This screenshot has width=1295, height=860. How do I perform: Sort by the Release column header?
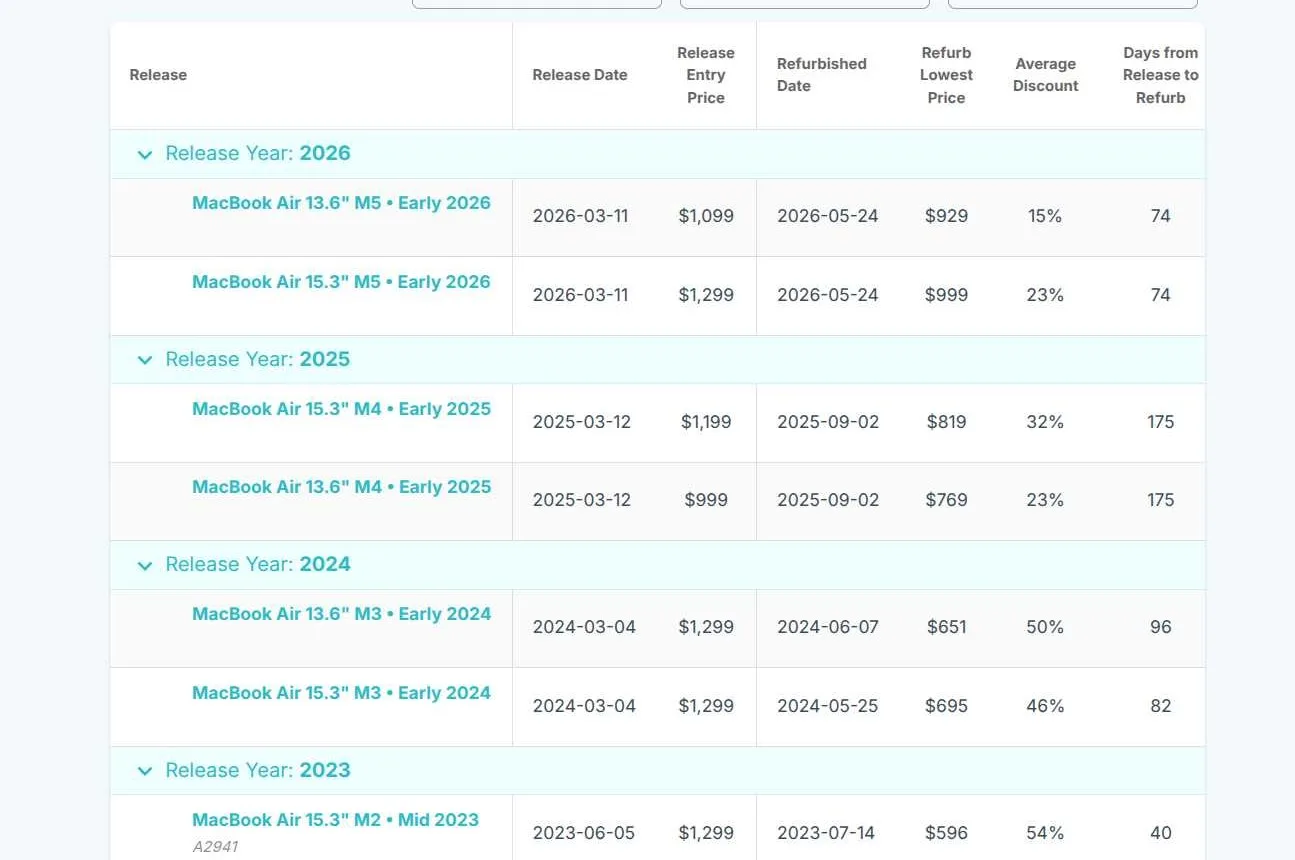coord(158,75)
